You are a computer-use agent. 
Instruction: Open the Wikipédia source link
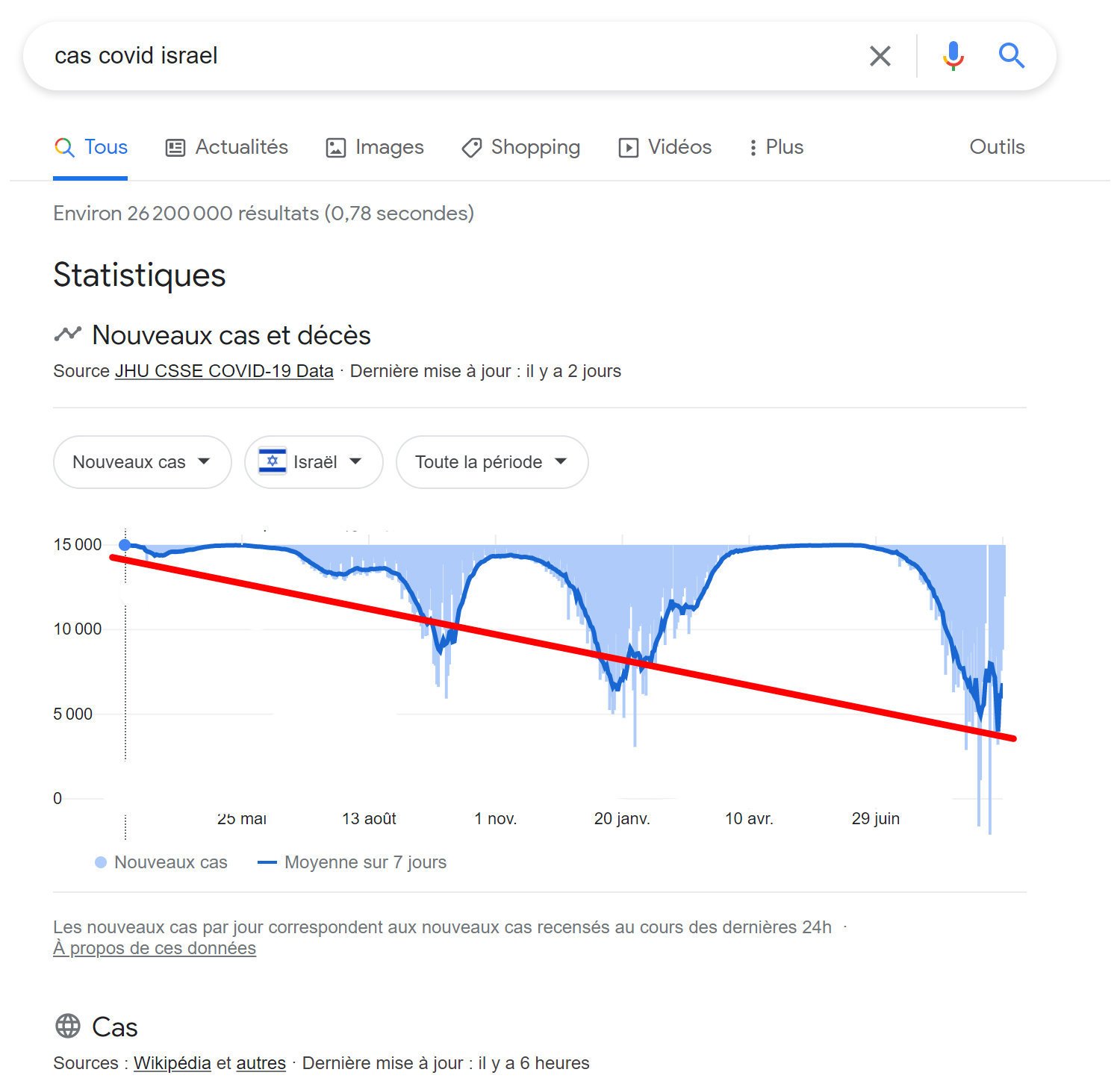pyautogui.click(x=172, y=1063)
